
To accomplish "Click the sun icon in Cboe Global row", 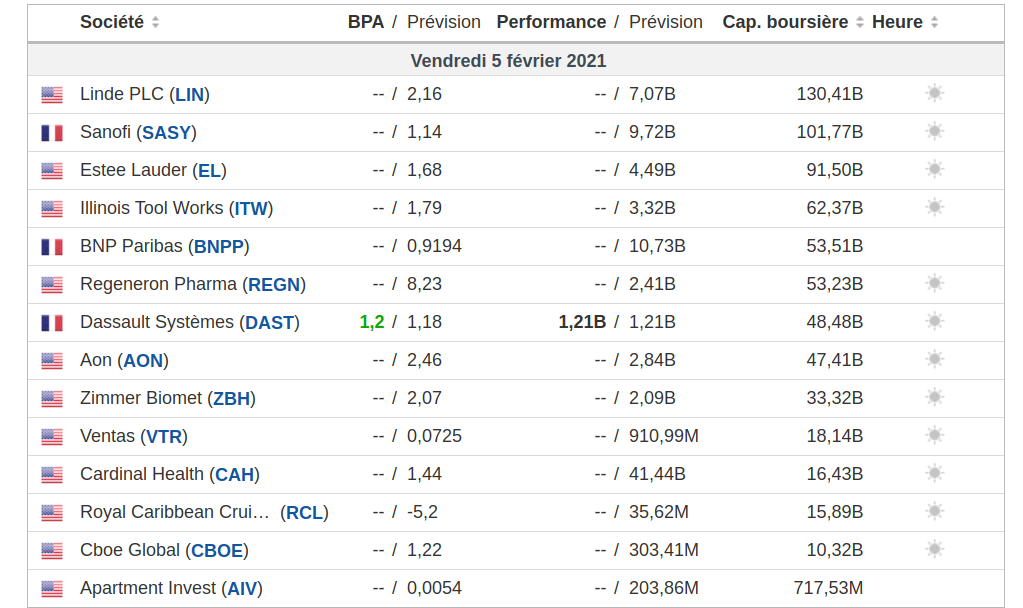I will click(934, 550).
